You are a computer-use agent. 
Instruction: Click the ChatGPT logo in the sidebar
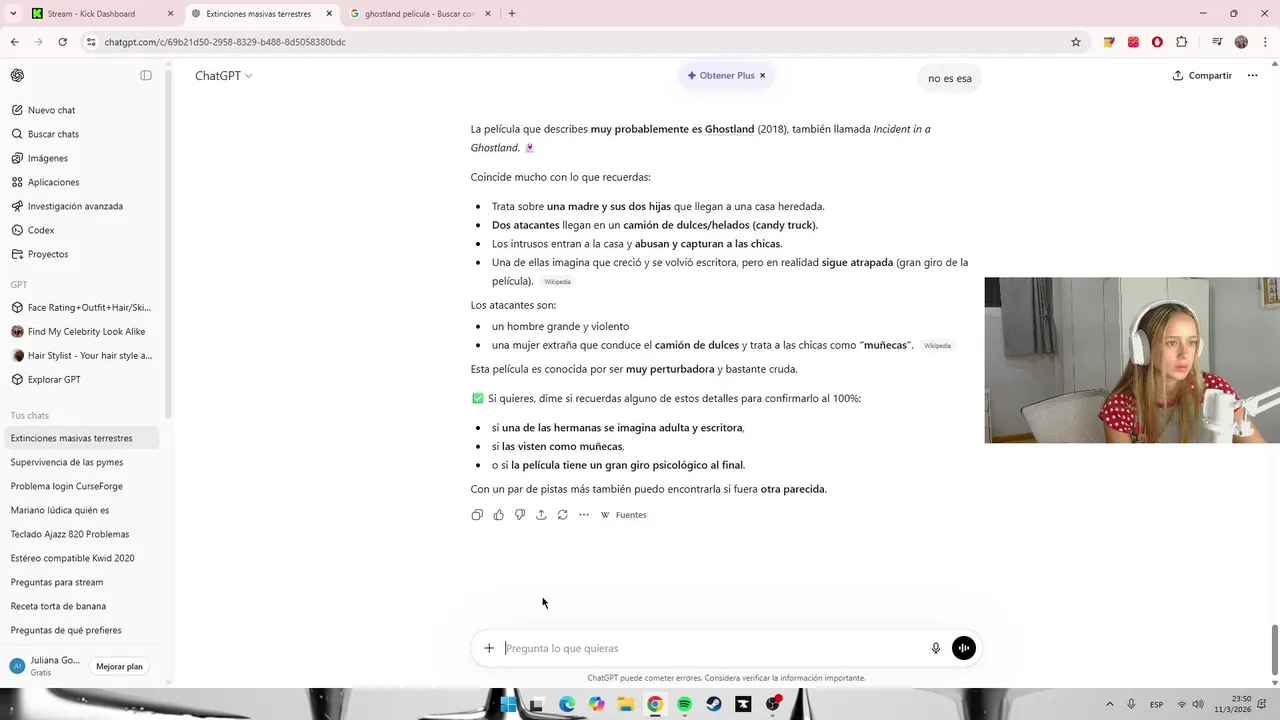pyautogui.click(x=17, y=76)
